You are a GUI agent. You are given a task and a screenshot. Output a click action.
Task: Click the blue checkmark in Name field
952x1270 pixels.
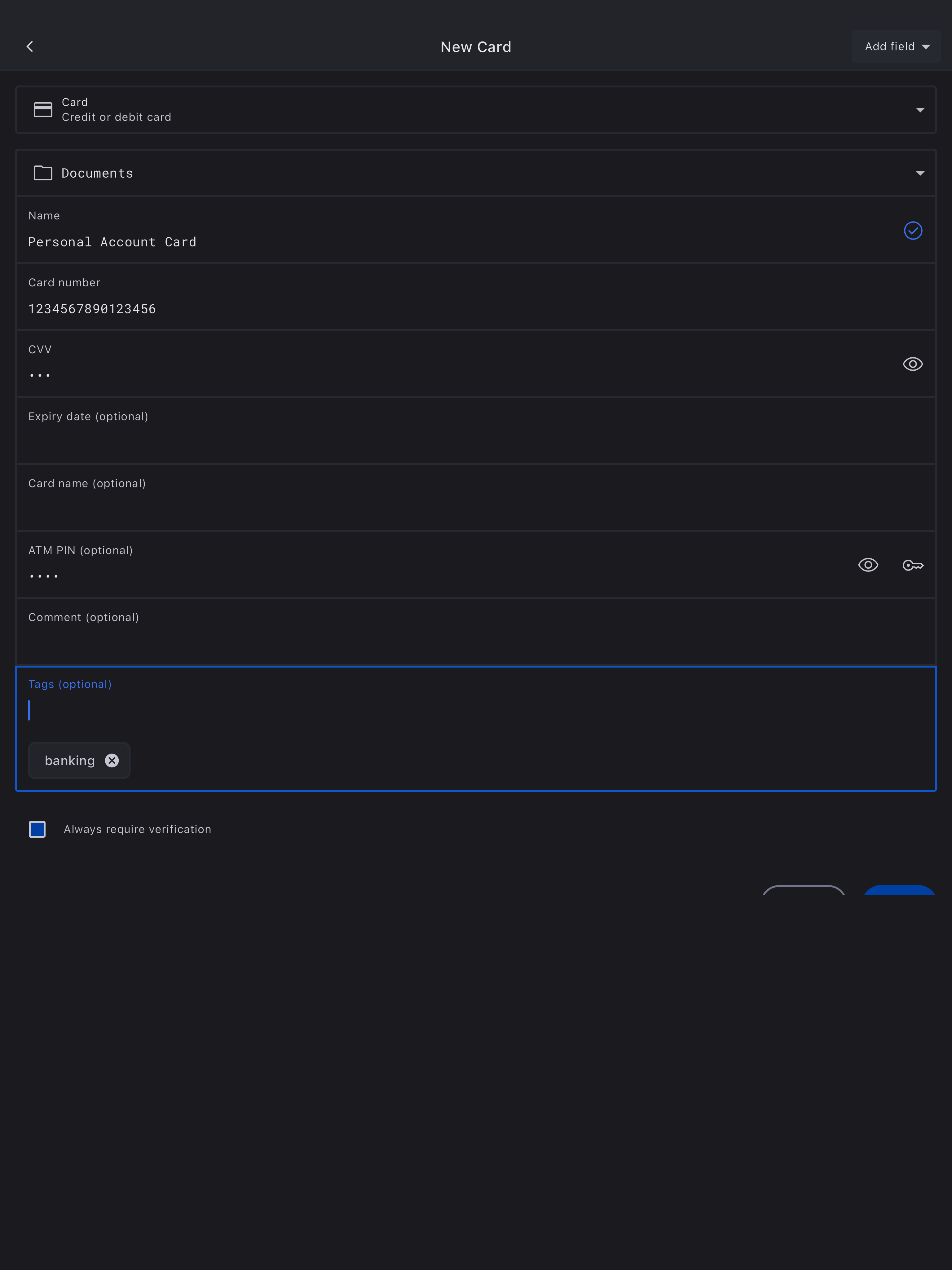pyautogui.click(x=912, y=231)
